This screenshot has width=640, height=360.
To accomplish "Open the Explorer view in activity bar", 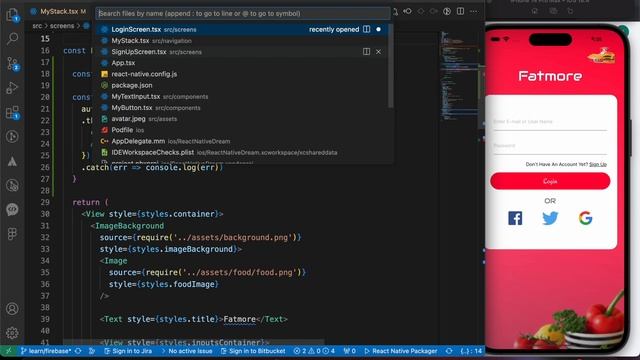I will (x=12, y=15).
